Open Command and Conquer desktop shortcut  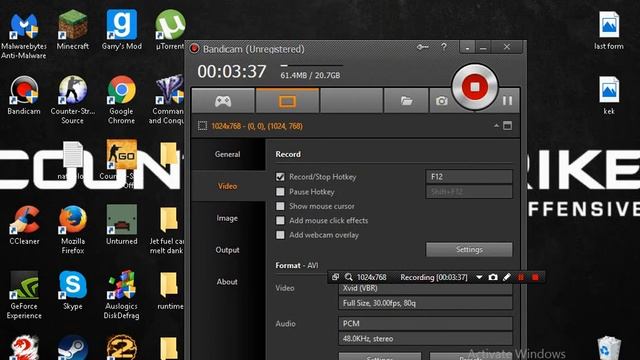[x=167, y=100]
